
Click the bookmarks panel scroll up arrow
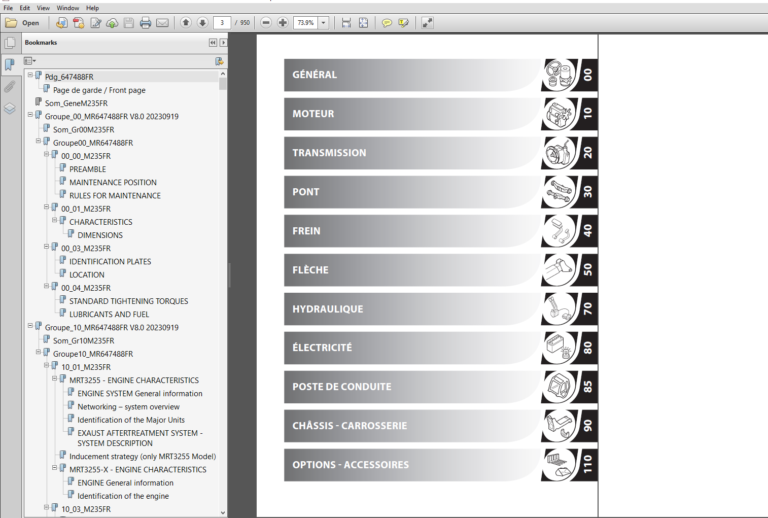point(223,73)
